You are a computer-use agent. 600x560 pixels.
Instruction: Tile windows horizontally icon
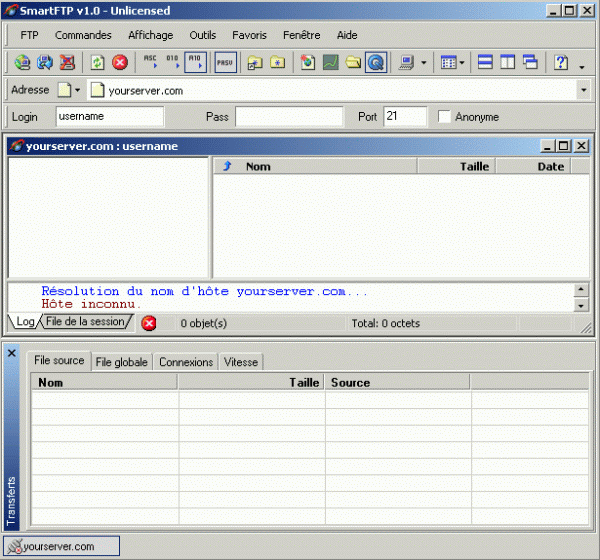[485, 62]
